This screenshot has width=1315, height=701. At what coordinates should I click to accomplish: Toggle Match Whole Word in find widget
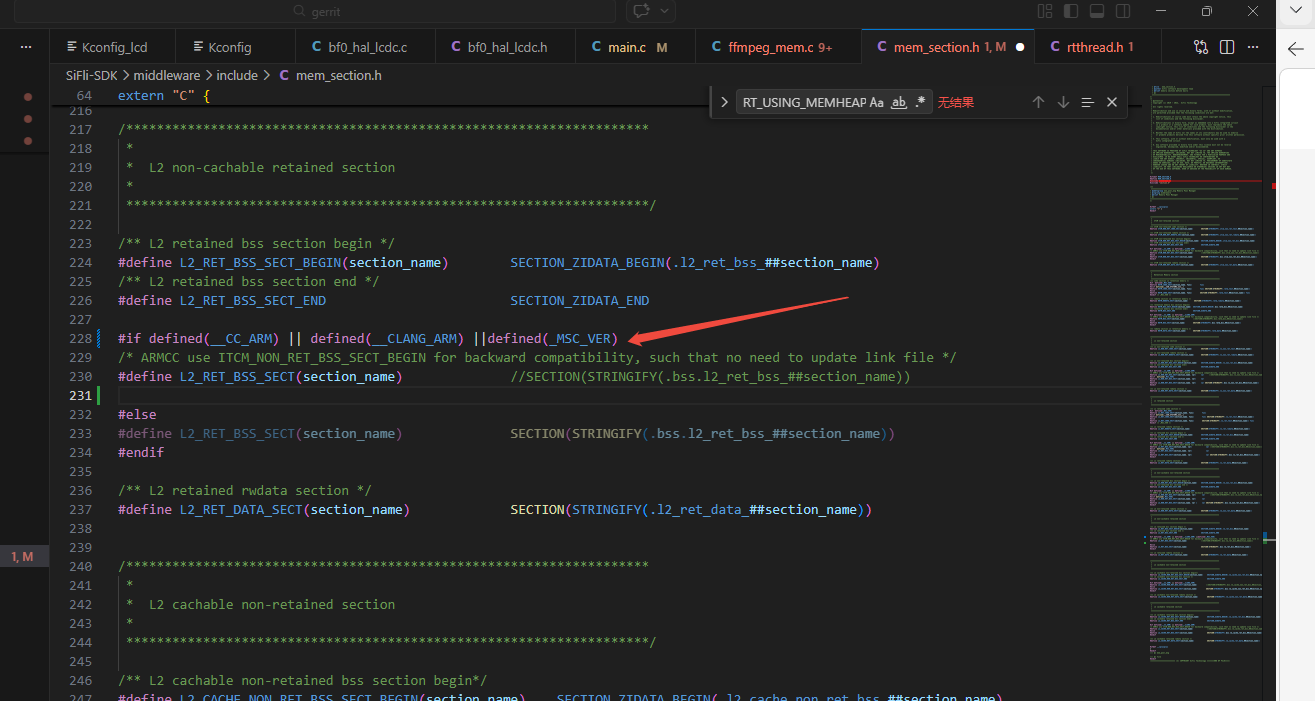click(x=898, y=102)
